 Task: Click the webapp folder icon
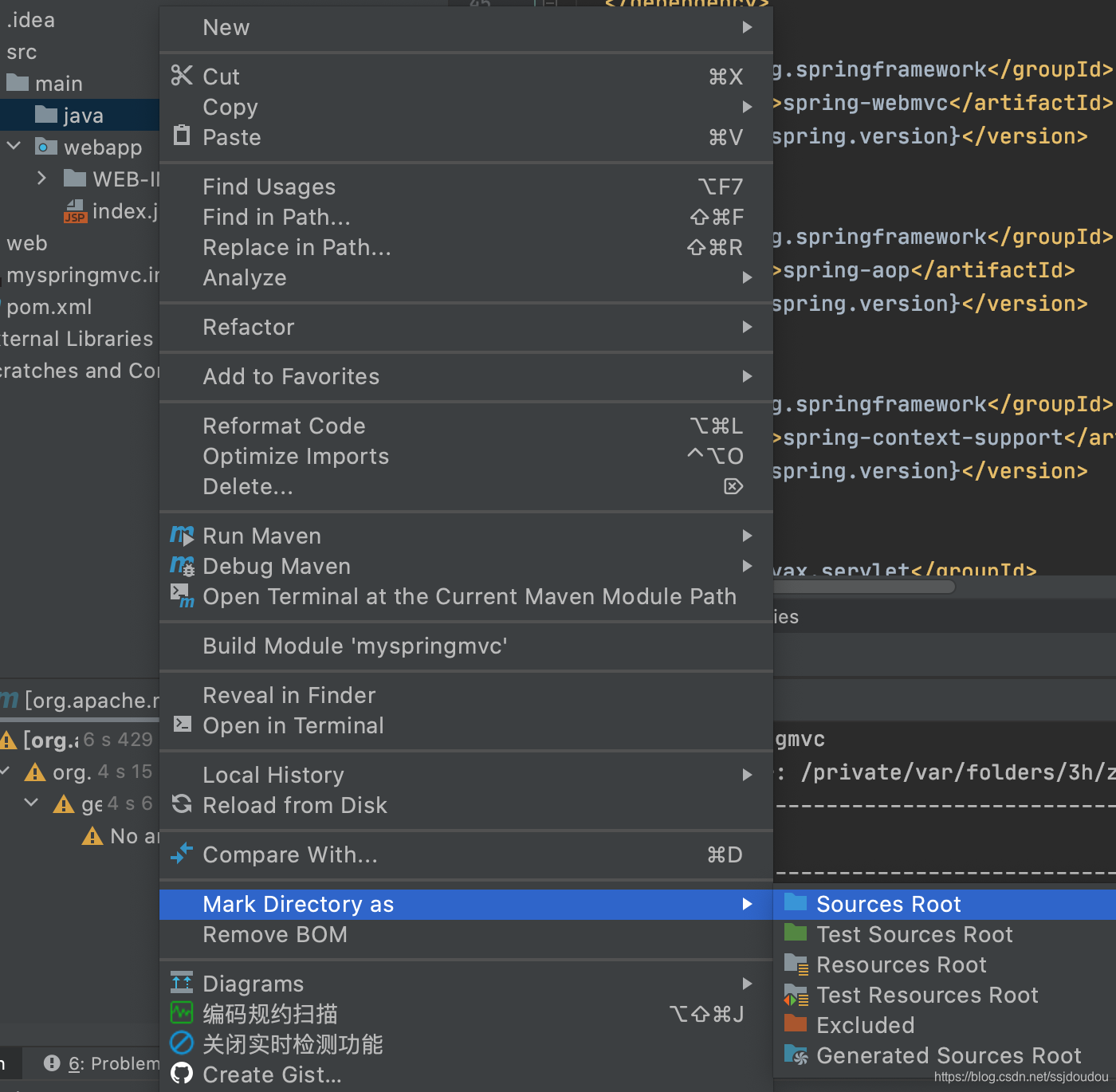[x=46, y=147]
